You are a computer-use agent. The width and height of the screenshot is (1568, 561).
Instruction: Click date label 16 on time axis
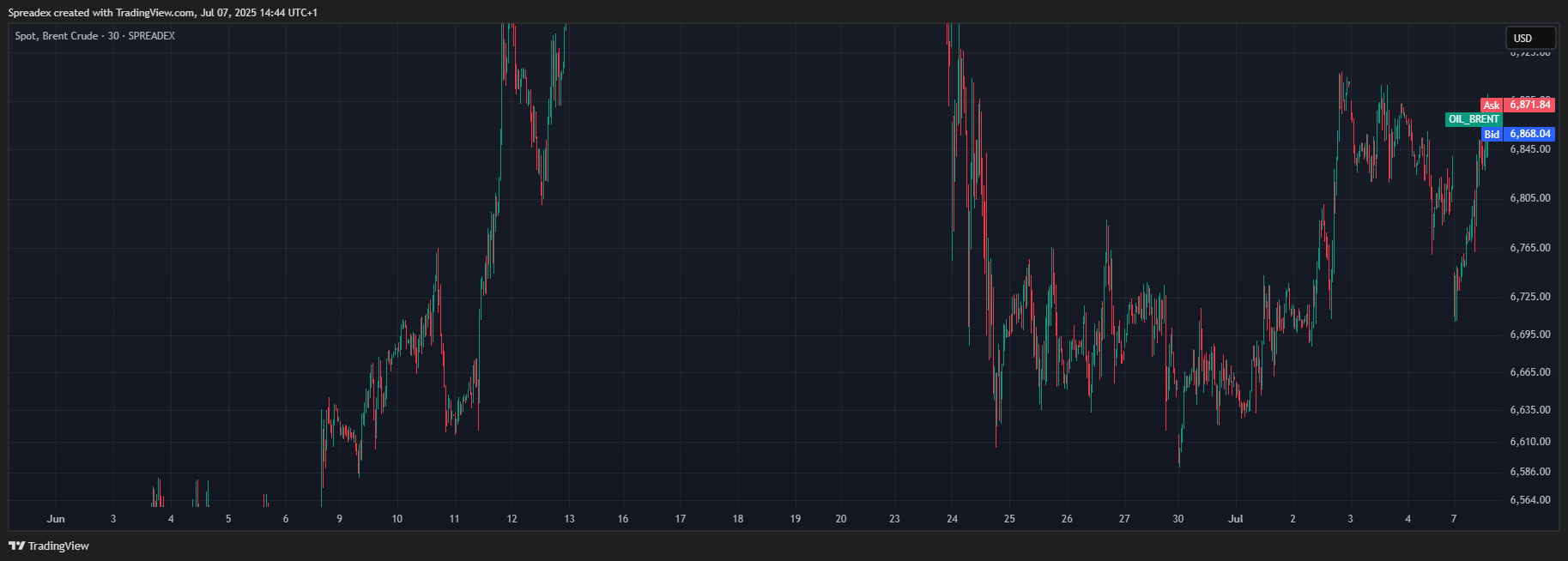(x=623, y=519)
